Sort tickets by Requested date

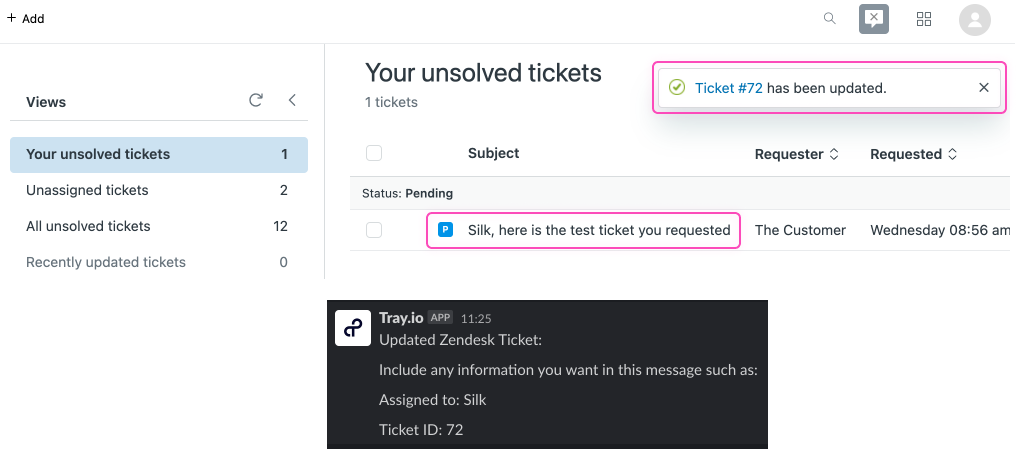(913, 154)
